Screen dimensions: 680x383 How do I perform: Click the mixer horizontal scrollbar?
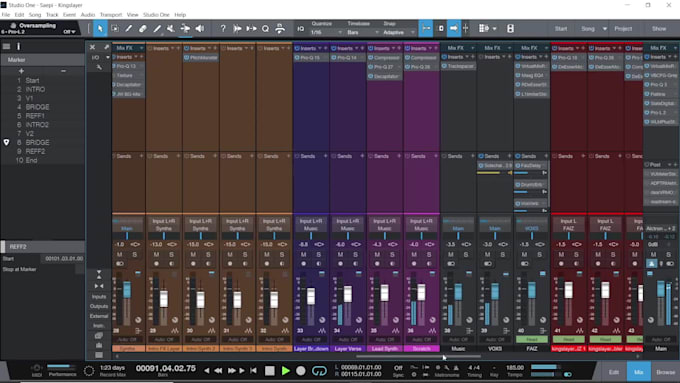[418, 357]
